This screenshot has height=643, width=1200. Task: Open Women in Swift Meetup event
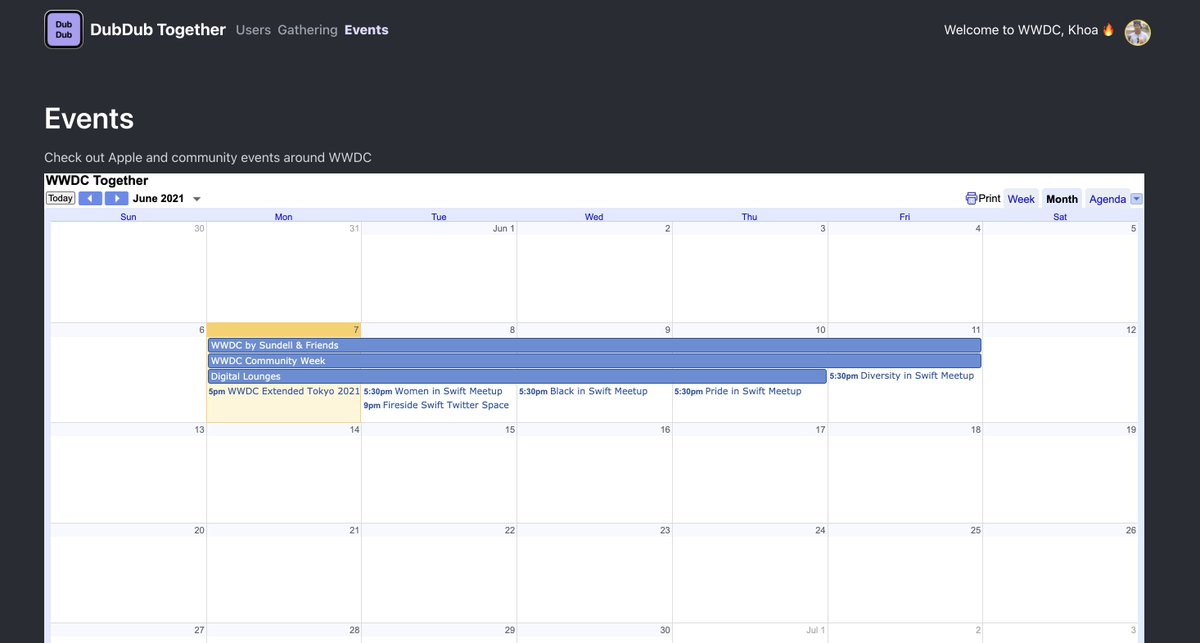(x=433, y=391)
